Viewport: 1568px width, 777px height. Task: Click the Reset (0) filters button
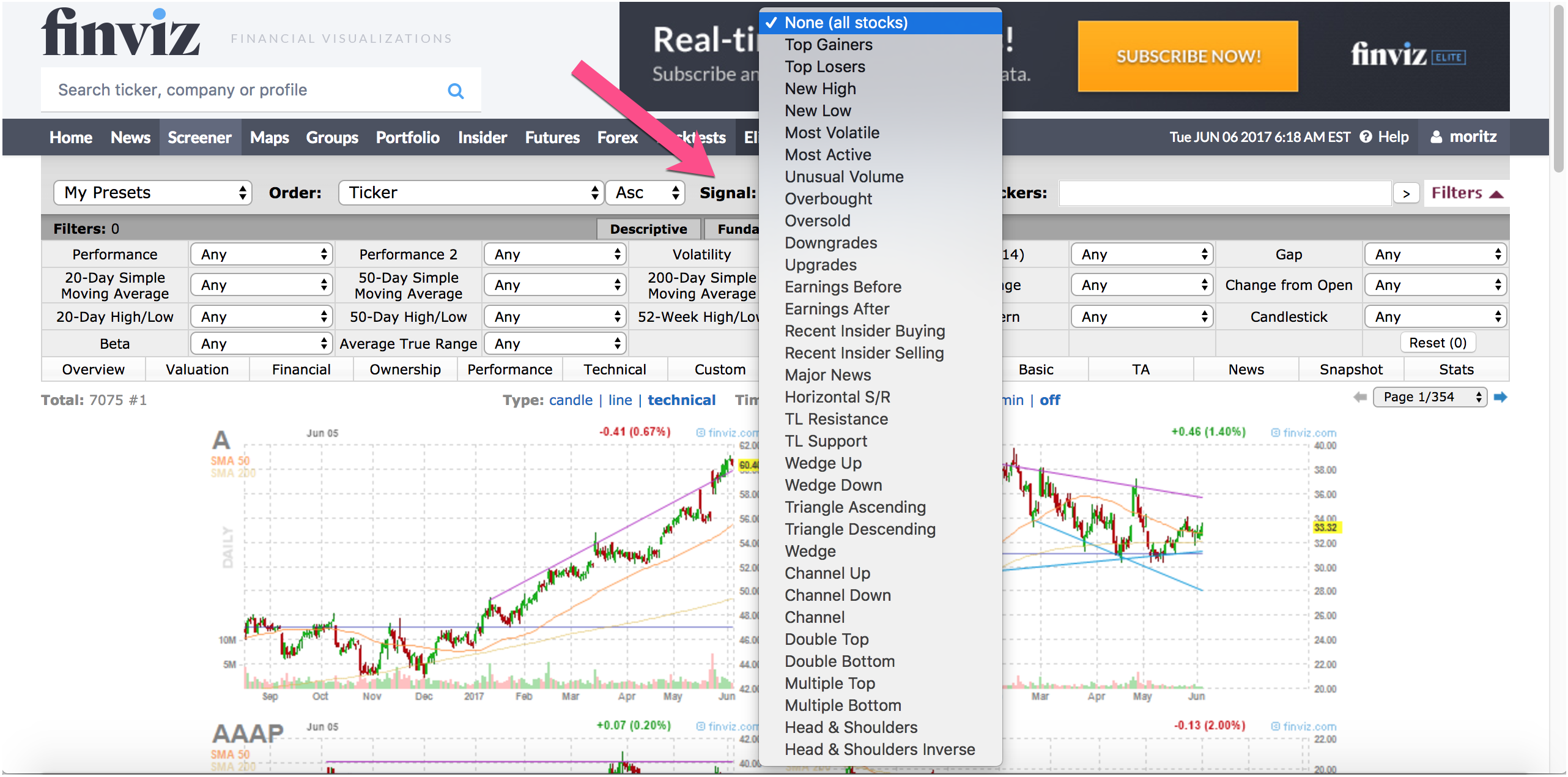pos(1437,343)
